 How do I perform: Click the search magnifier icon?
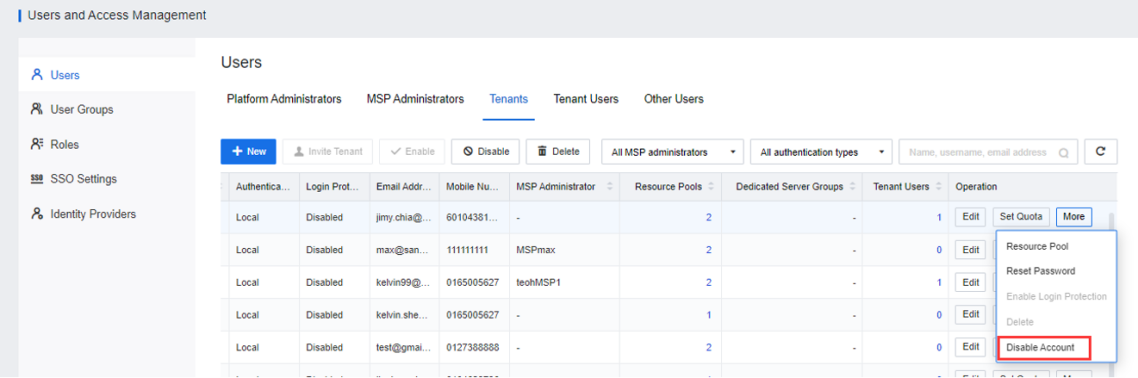point(1063,153)
